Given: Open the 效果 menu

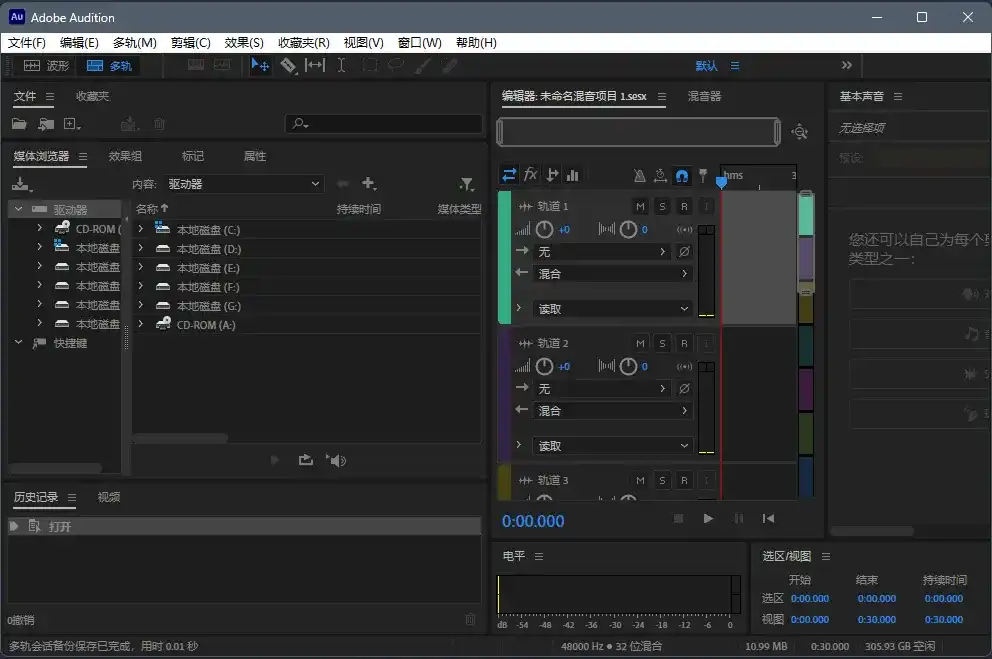Looking at the screenshot, I should [x=243, y=42].
